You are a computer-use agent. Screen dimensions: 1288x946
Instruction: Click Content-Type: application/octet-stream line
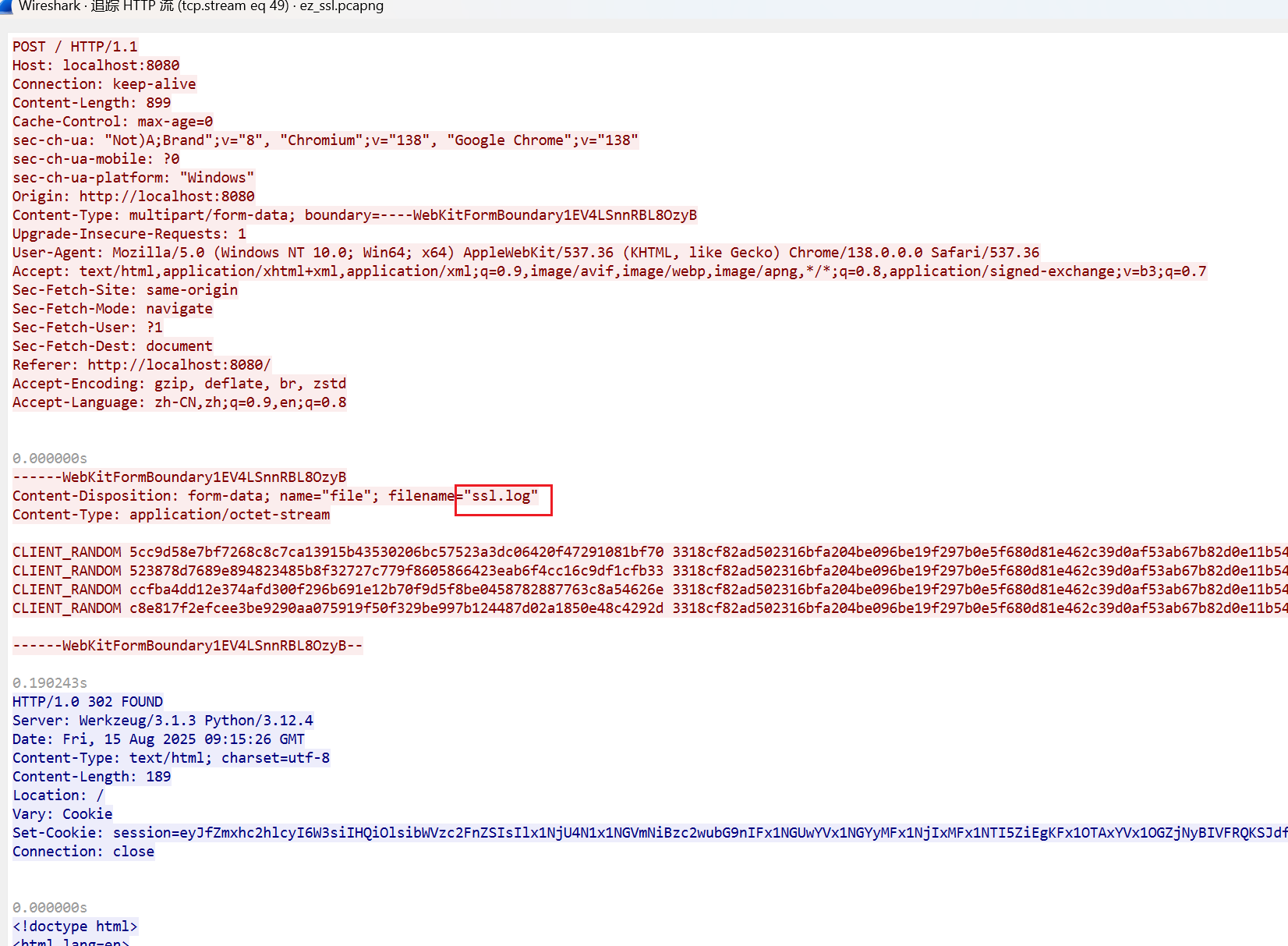(x=171, y=515)
